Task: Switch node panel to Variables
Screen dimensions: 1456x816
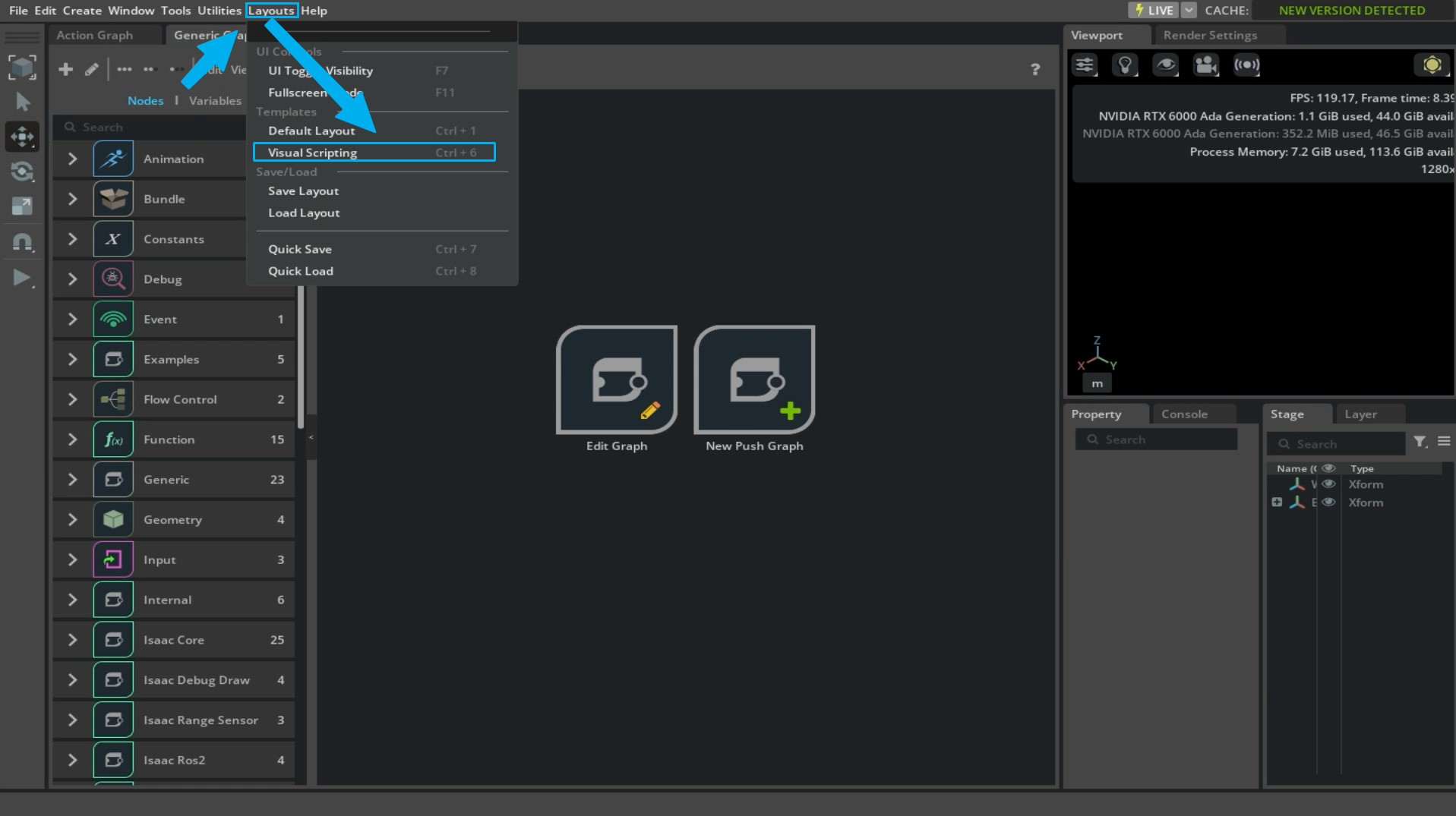Action: click(x=215, y=101)
